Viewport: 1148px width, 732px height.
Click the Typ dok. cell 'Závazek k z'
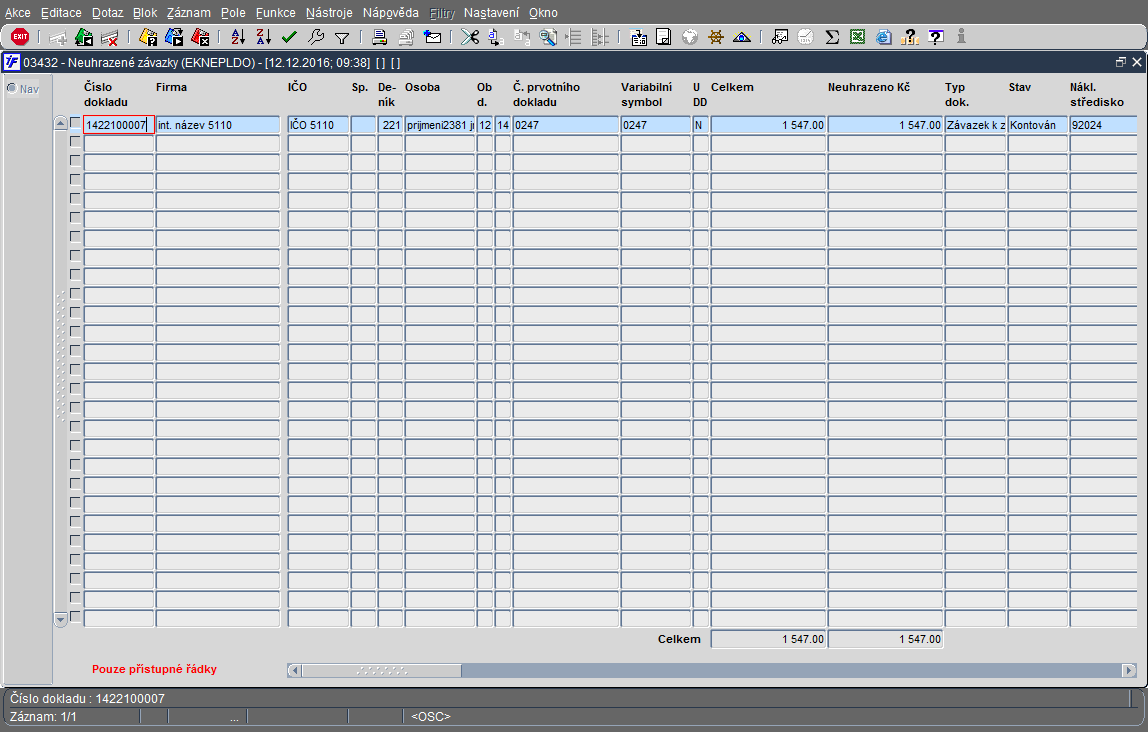click(x=975, y=124)
